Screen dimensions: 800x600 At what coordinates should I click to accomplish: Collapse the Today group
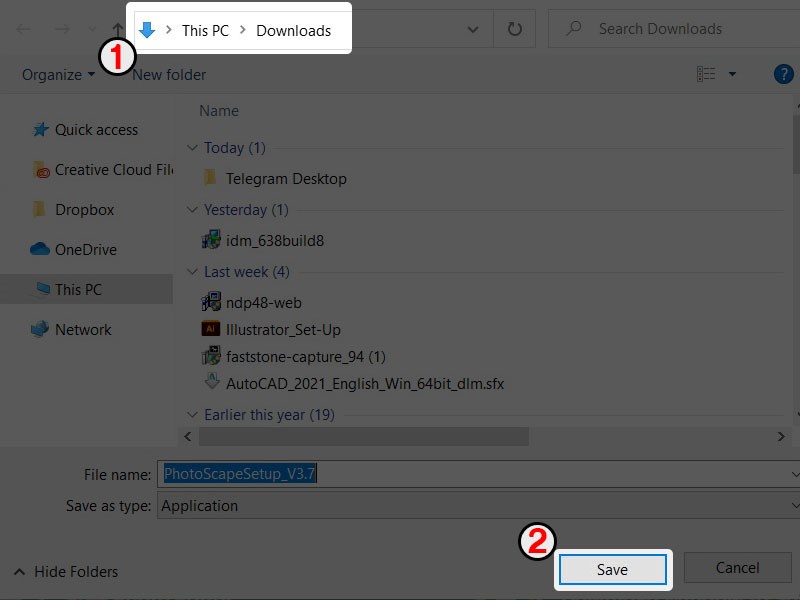192,148
